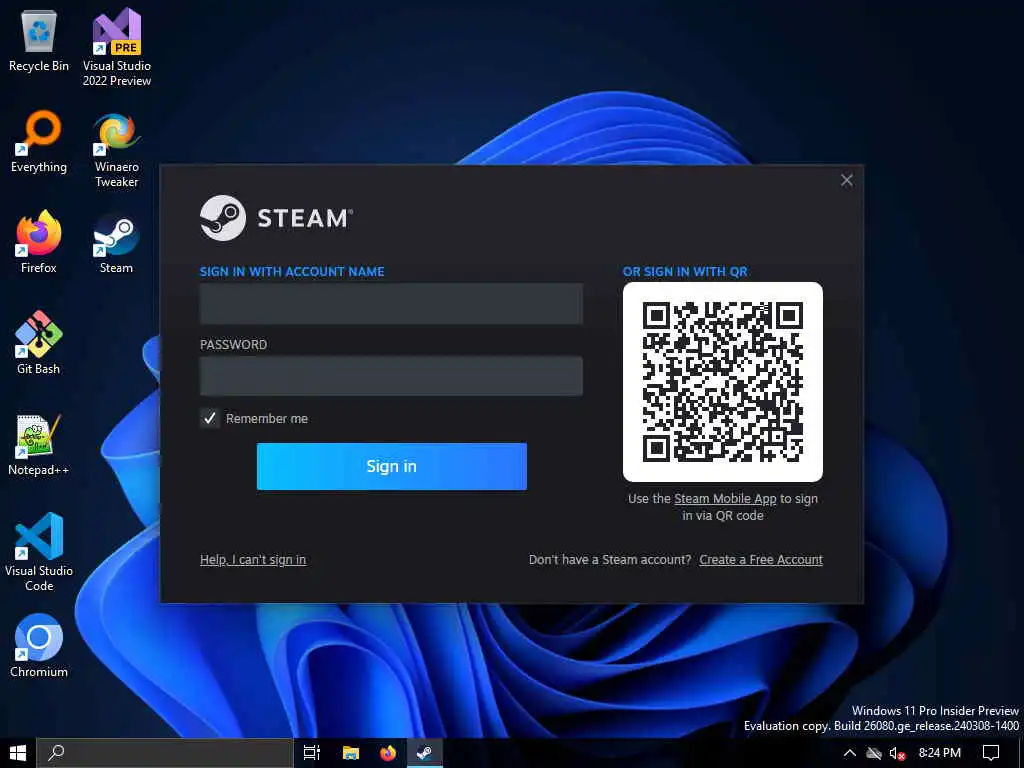Select the Notepad++ desktop icon

click(x=39, y=444)
